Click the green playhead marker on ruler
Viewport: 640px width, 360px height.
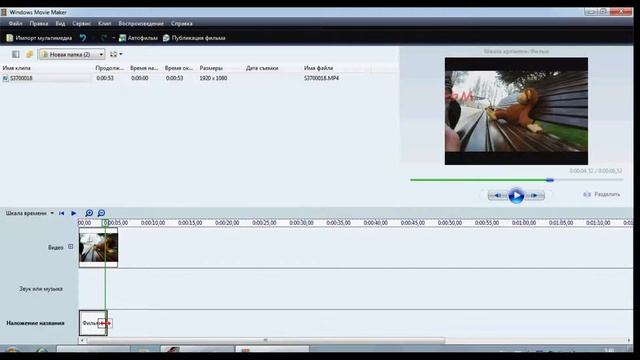[105, 223]
